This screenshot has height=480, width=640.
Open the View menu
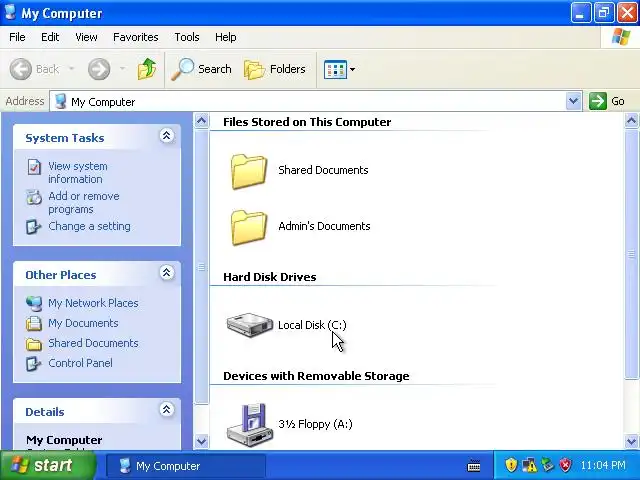pyautogui.click(x=86, y=37)
